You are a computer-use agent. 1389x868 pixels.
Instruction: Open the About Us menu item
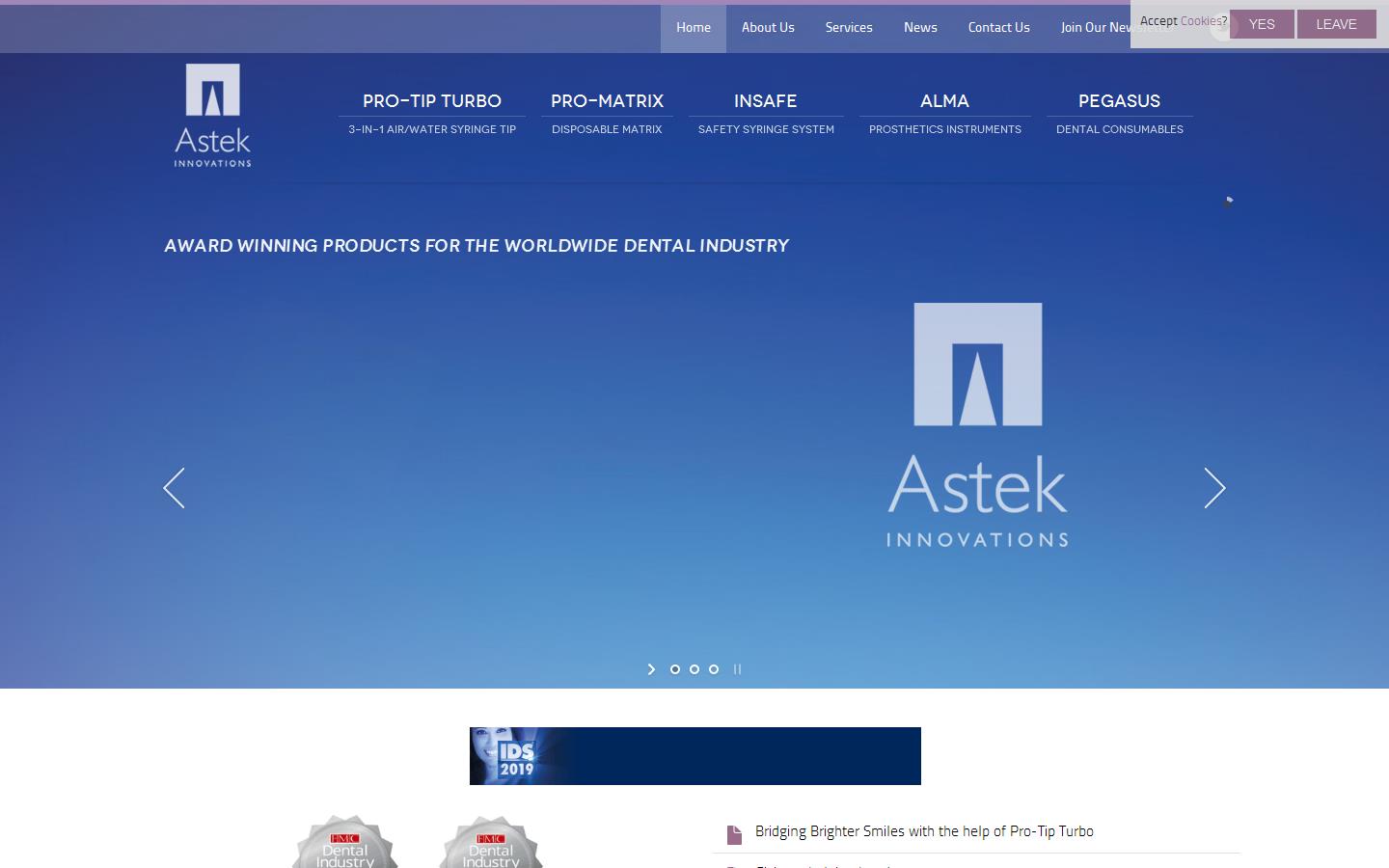768,28
